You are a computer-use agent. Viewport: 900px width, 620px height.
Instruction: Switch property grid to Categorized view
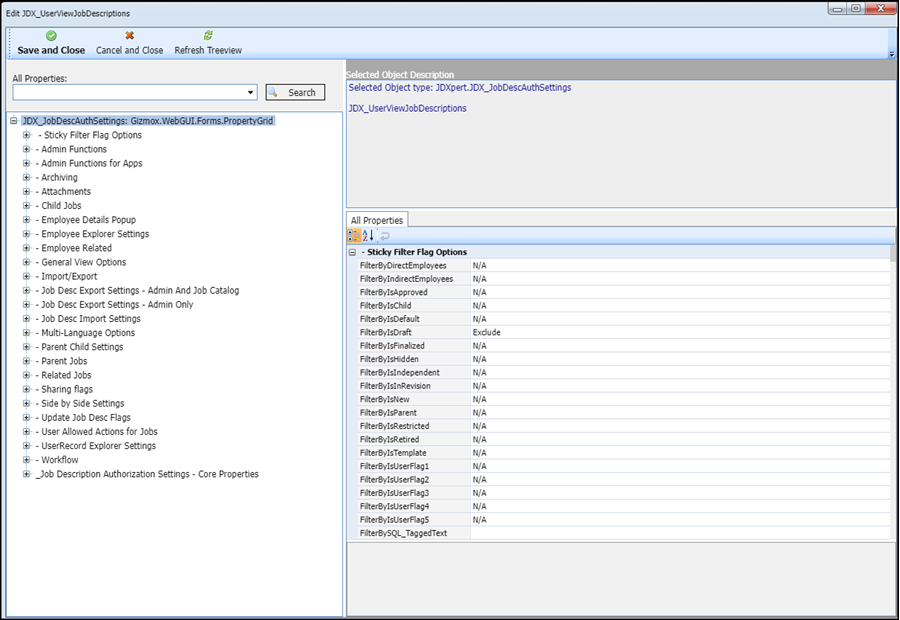(x=353, y=235)
